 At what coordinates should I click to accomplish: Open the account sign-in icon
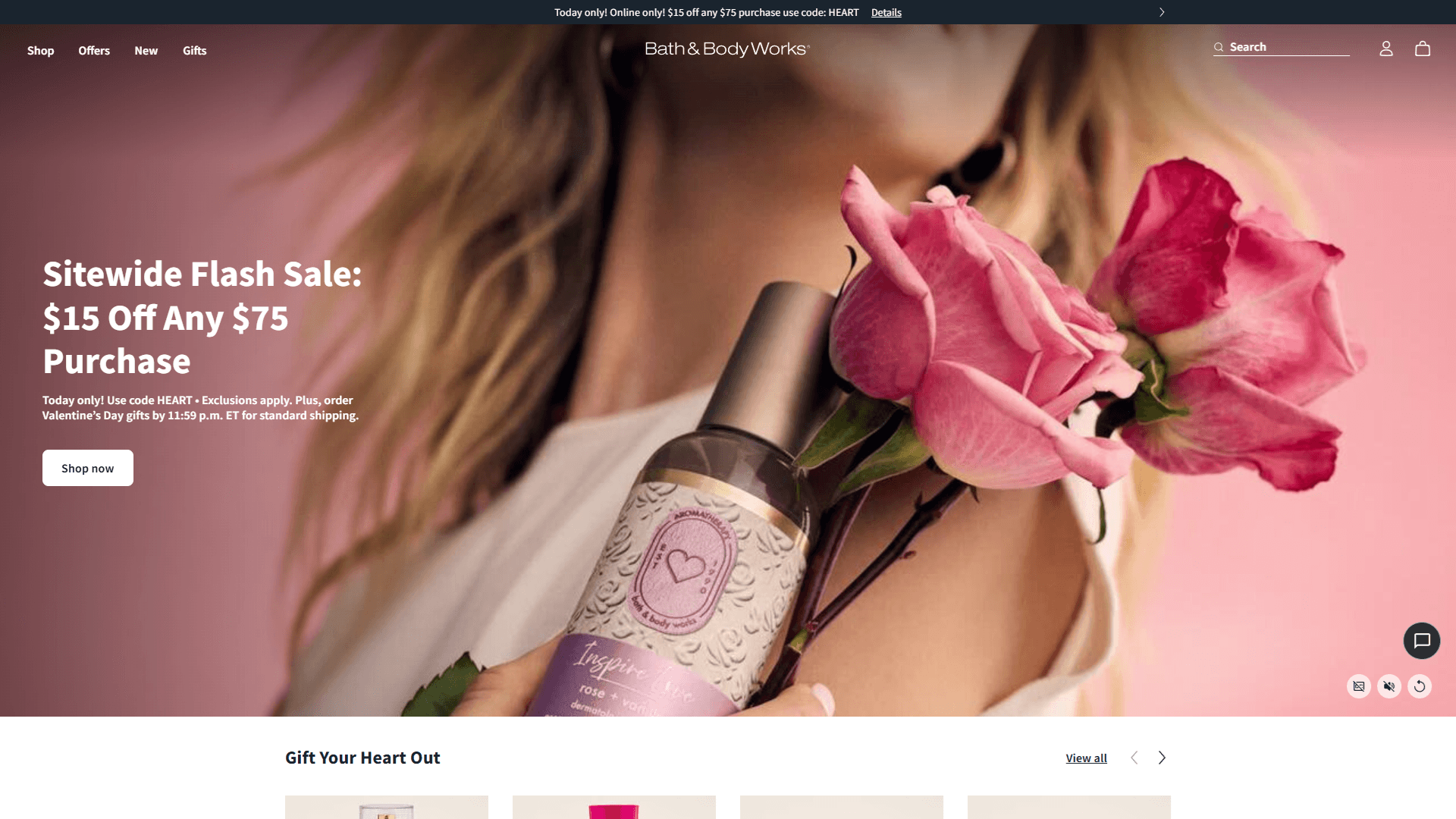click(x=1386, y=49)
